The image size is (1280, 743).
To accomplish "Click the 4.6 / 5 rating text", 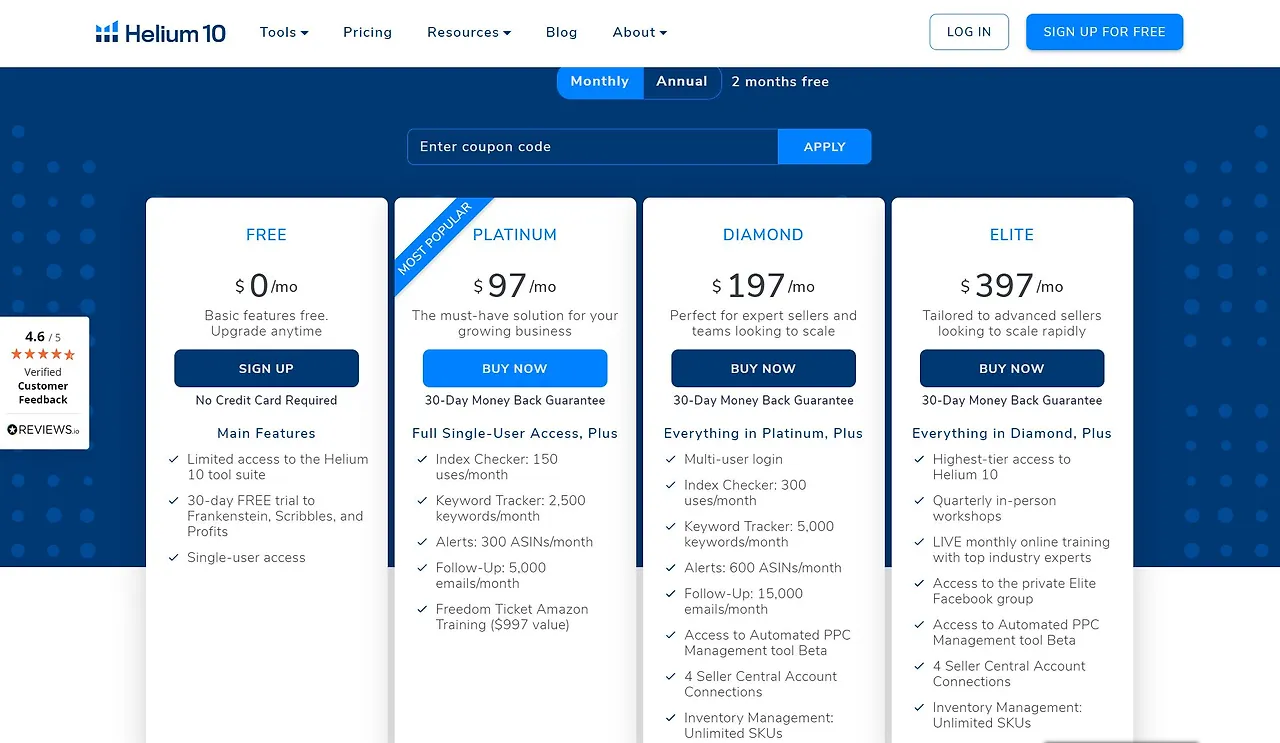I will (43, 338).
